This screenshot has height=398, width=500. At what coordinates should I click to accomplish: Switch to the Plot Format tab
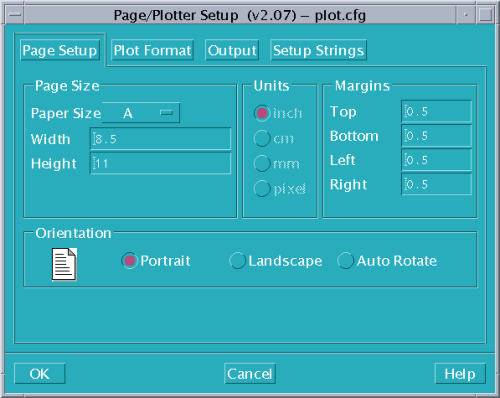(x=152, y=50)
